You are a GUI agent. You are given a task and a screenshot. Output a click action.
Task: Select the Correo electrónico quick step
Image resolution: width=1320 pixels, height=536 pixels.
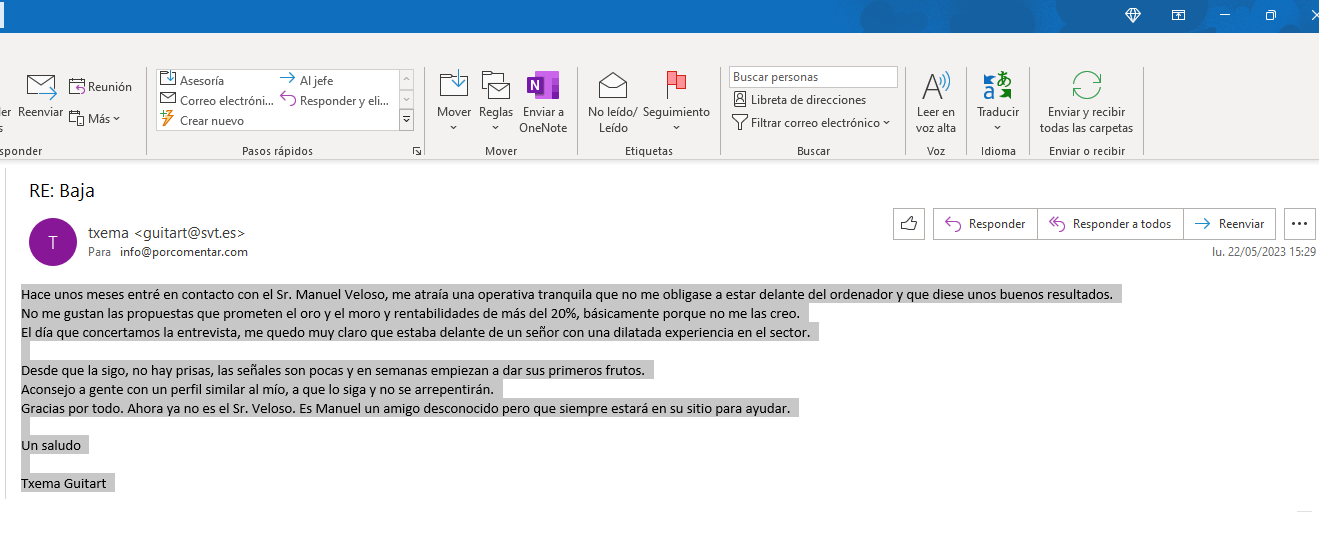point(217,100)
